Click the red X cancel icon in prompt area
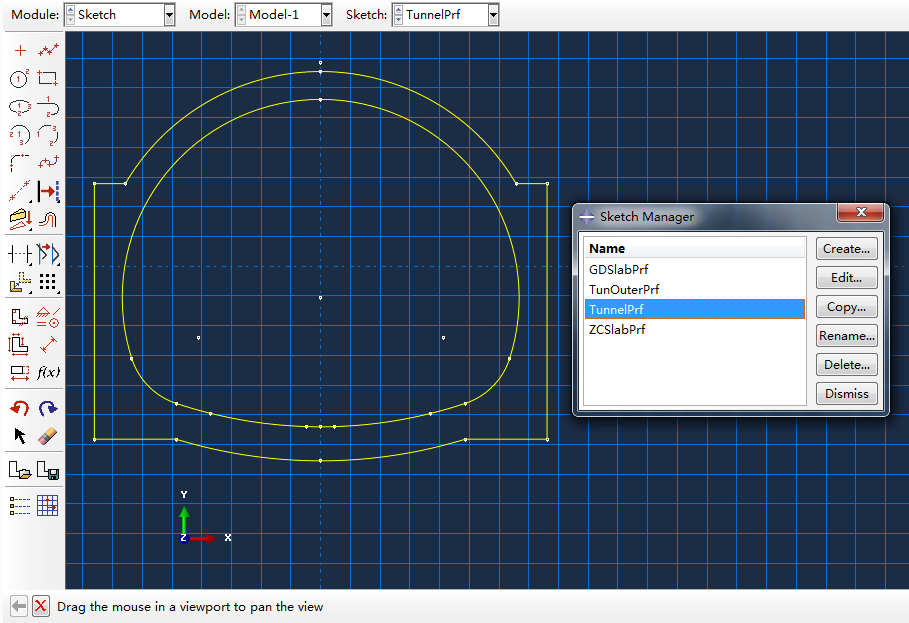Screen dimensions: 909x623 point(39,606)
